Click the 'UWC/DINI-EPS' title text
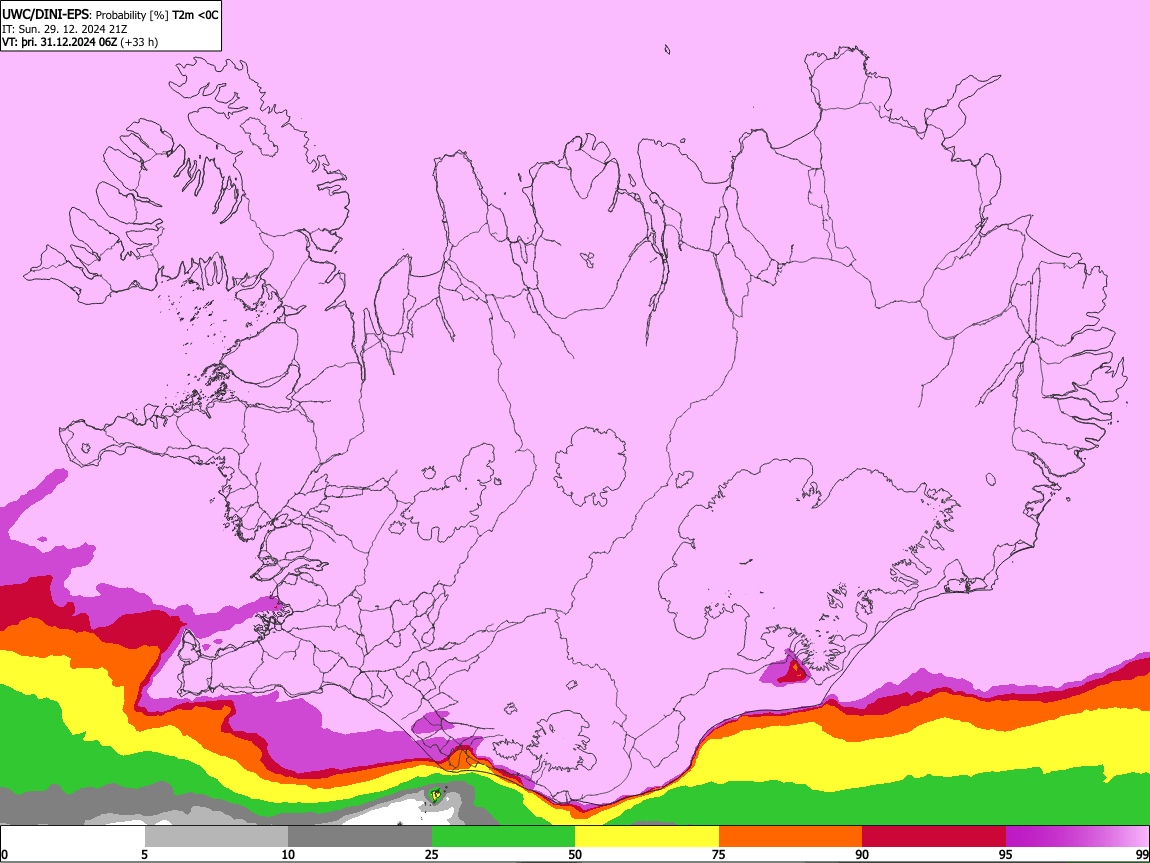 [x=46, y=15]
